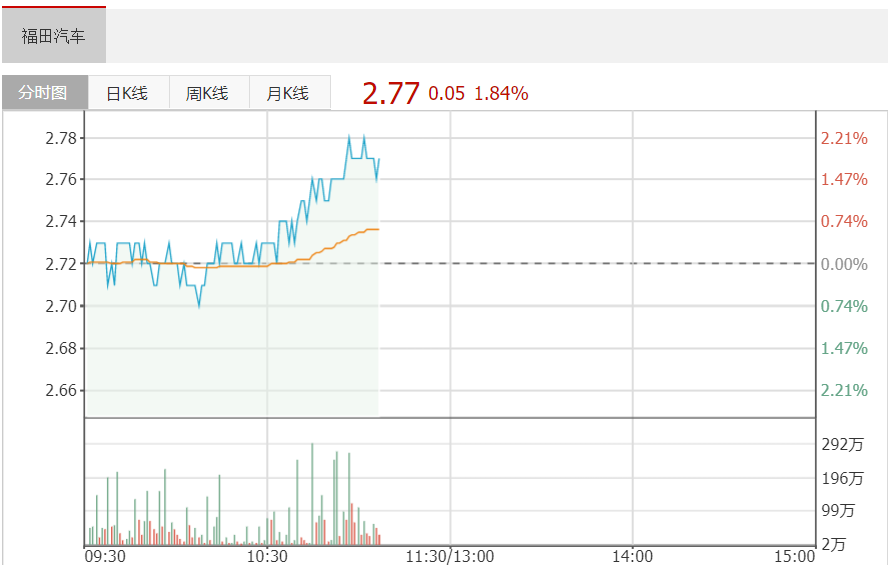Click the 2.68 price axis label
Viewport: 894px width, 577px height.
pos(61,348)
